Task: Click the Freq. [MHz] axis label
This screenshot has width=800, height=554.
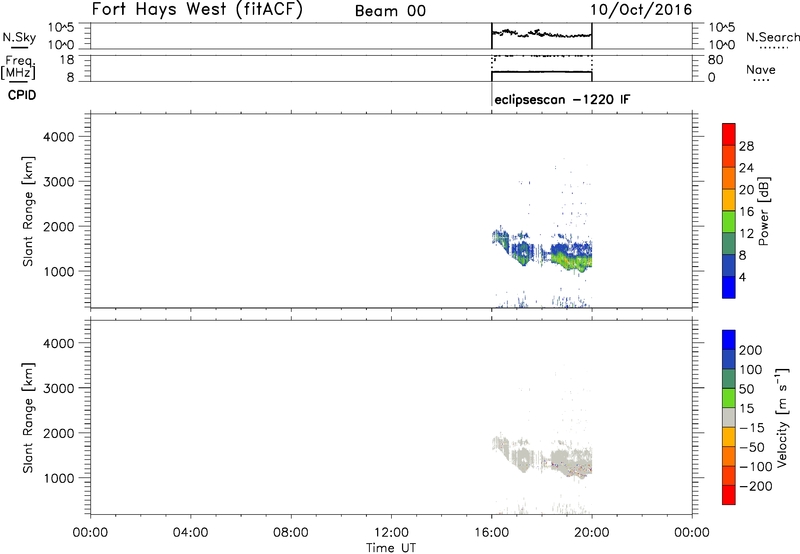Action: pyautogui.click(x=18, y=68)
